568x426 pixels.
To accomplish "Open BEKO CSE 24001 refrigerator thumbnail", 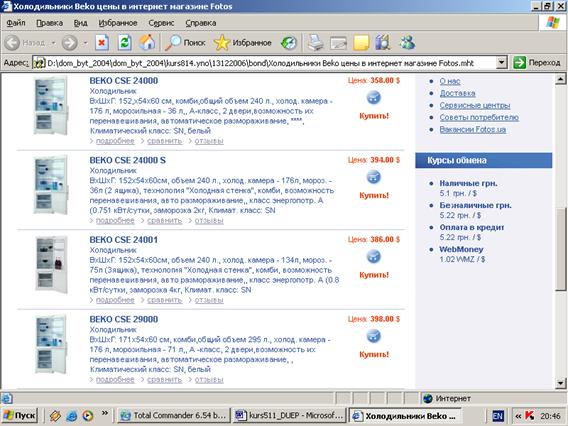I will click(x=51, y=264).
